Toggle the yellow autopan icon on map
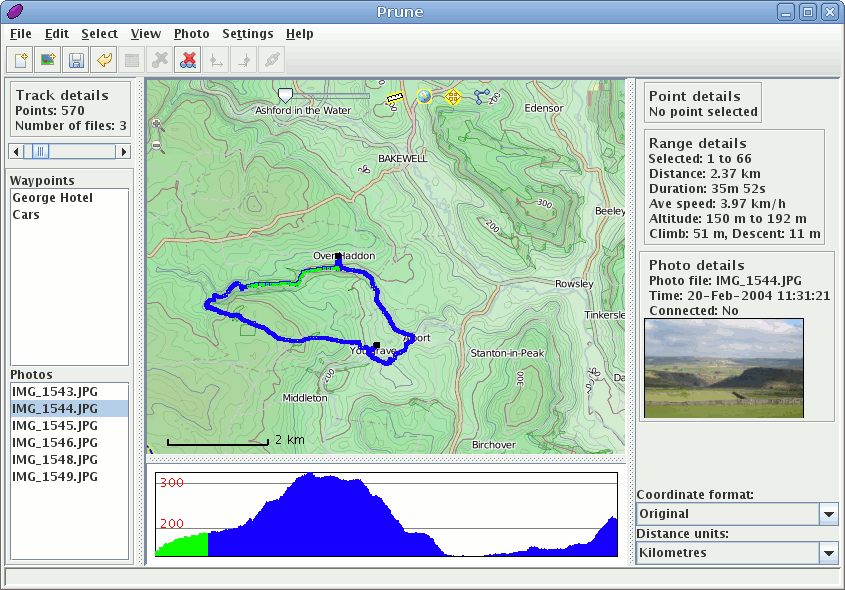This screenshot has width=845, height=590. (x=453, y=97)
